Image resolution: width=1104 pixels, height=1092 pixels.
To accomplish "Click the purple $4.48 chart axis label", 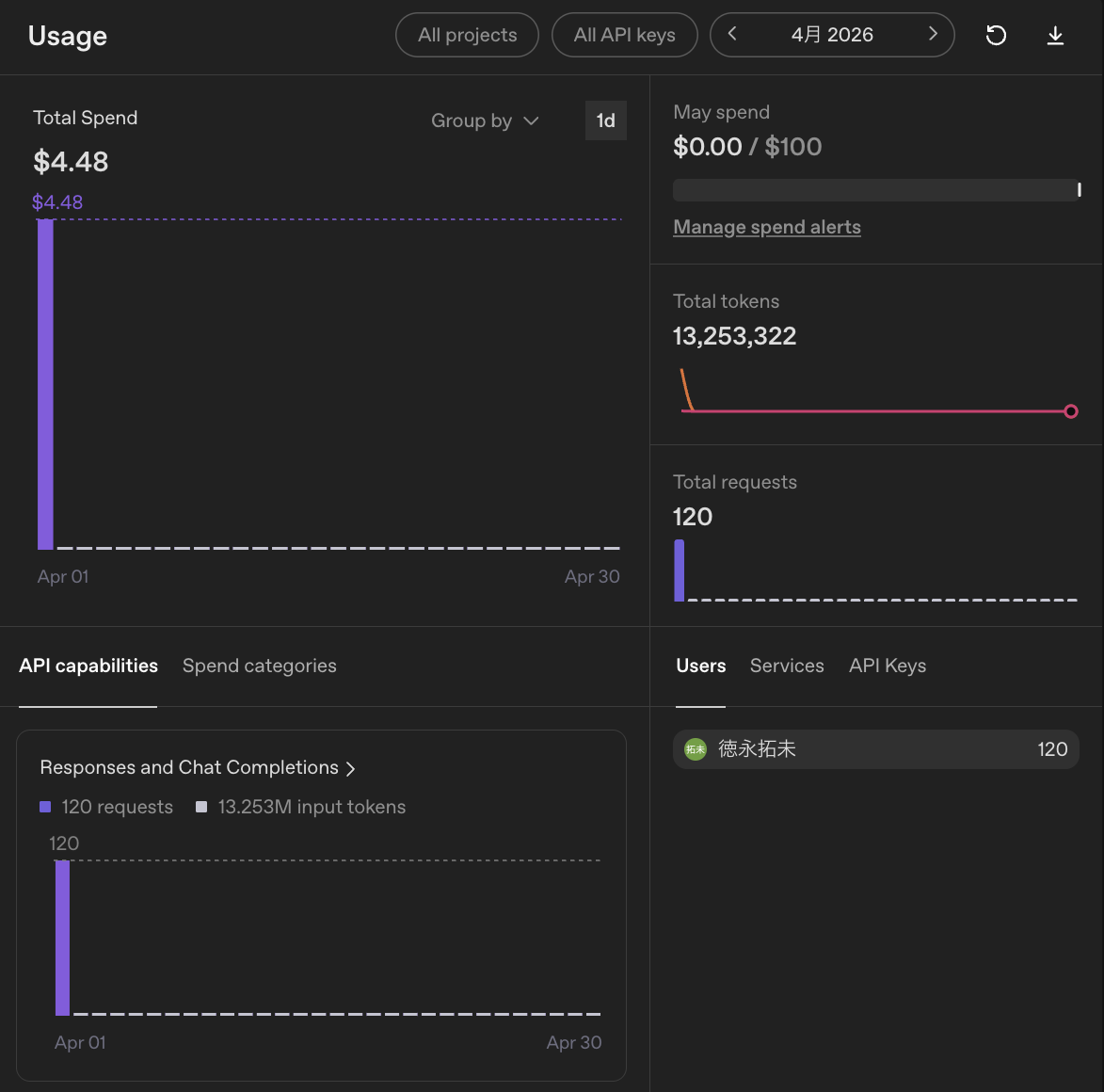I will point(57,202).
